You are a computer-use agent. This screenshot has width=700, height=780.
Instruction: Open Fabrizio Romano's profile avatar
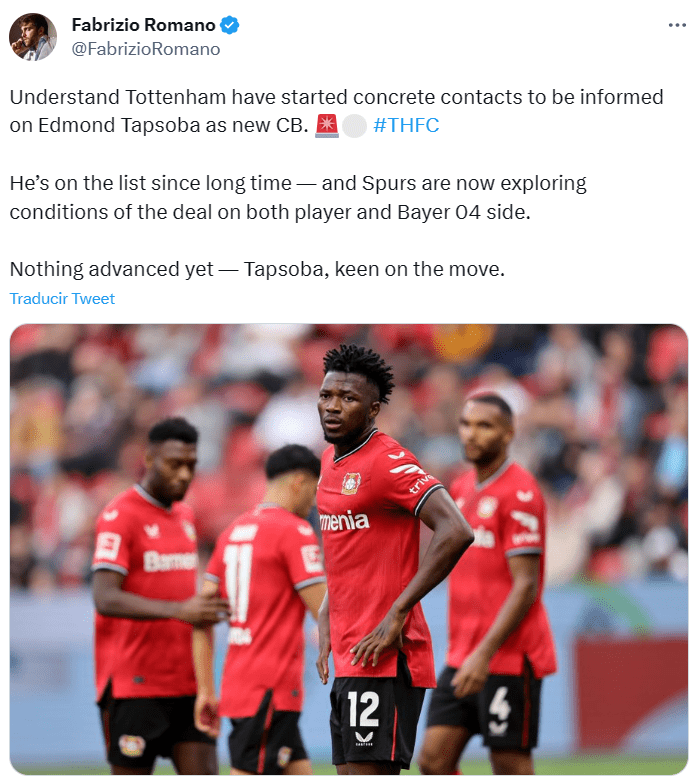(x=33, y=37)
